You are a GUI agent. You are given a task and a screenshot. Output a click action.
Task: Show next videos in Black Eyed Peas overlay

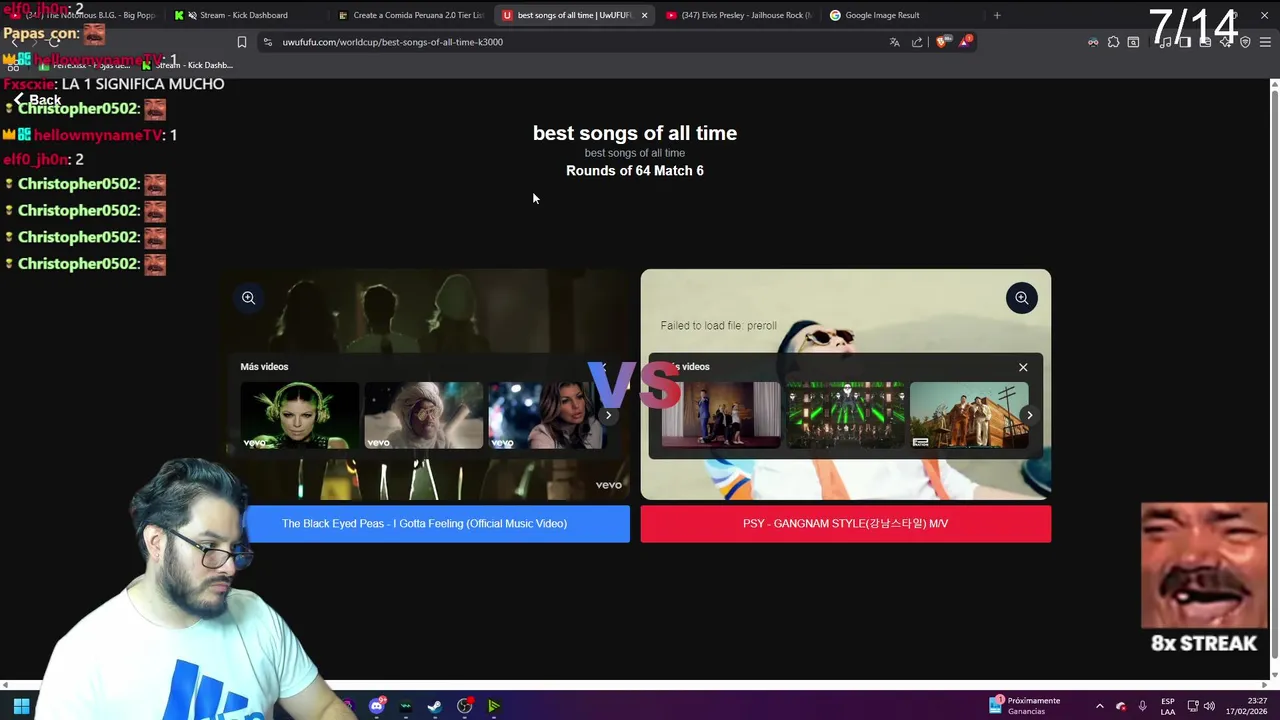pyautogui.click(x=608, y=415)
